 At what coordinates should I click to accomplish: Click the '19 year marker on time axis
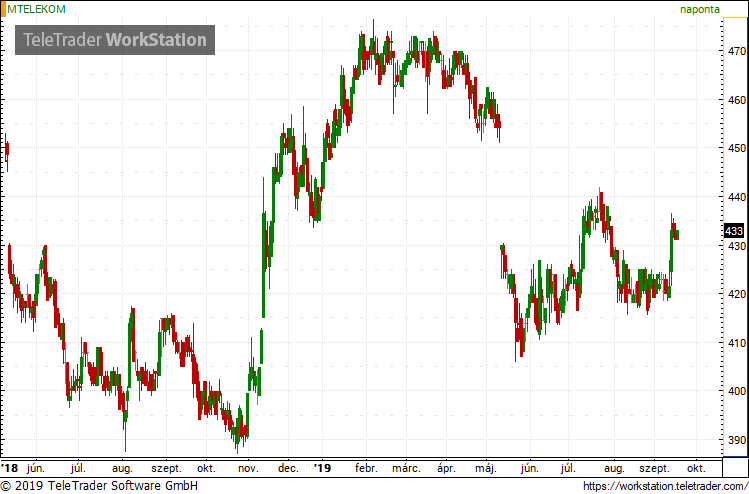pos(322,468)
